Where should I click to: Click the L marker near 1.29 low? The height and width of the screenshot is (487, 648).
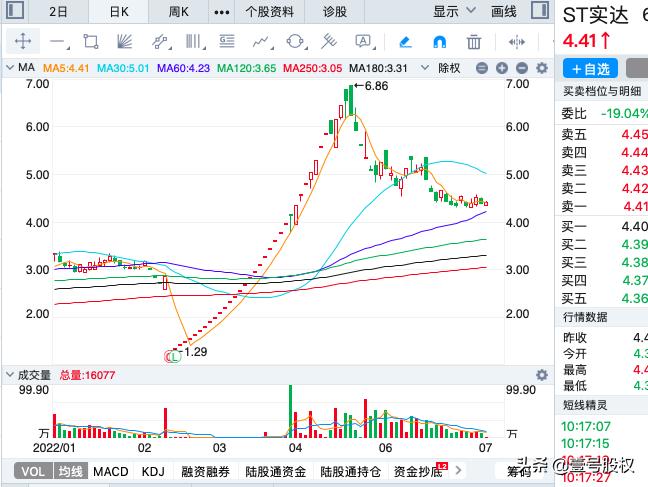click(175, 356)
